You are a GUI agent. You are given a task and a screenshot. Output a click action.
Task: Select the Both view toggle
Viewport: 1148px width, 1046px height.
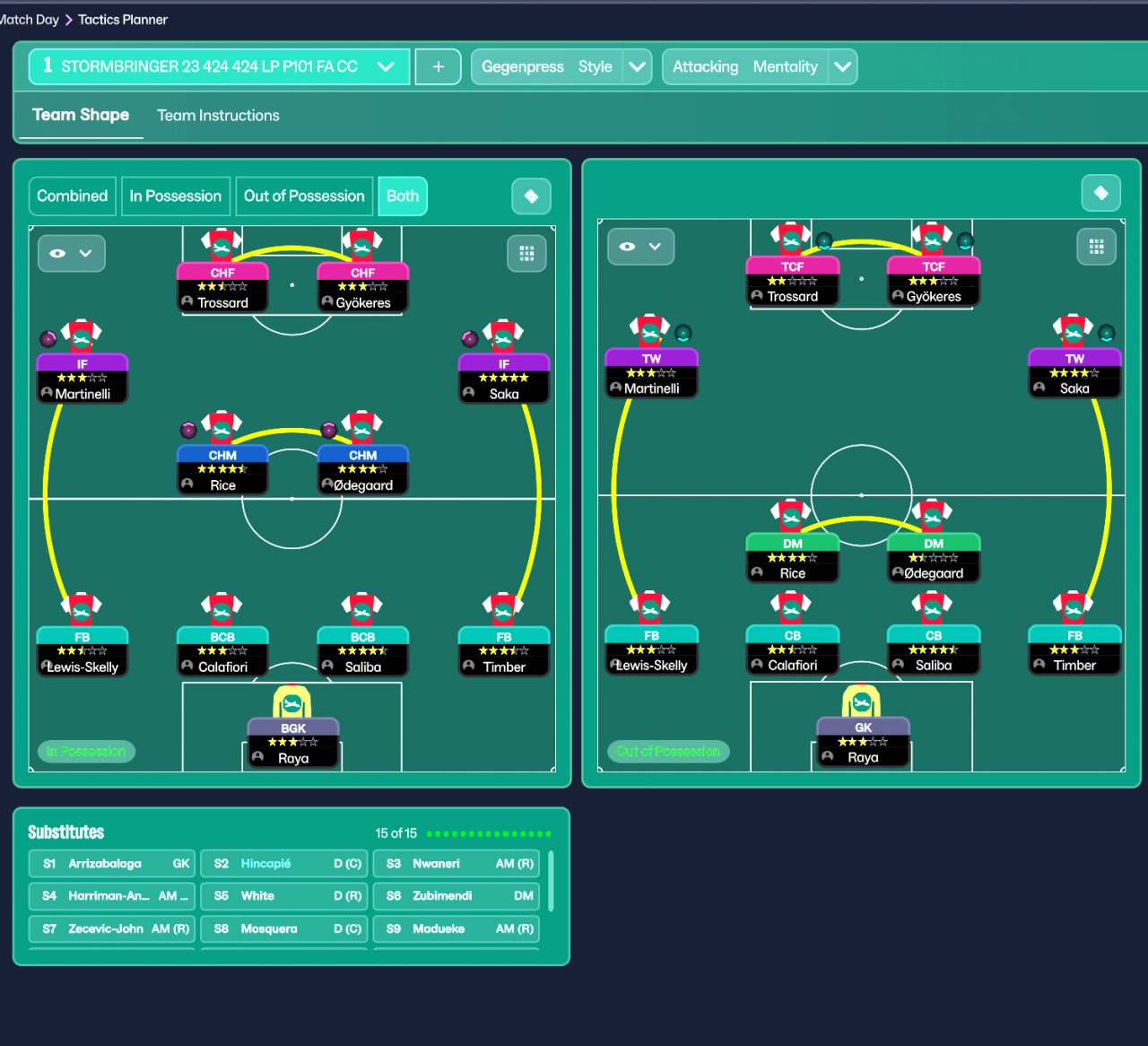pyautogui.click(x=403, y=196)
